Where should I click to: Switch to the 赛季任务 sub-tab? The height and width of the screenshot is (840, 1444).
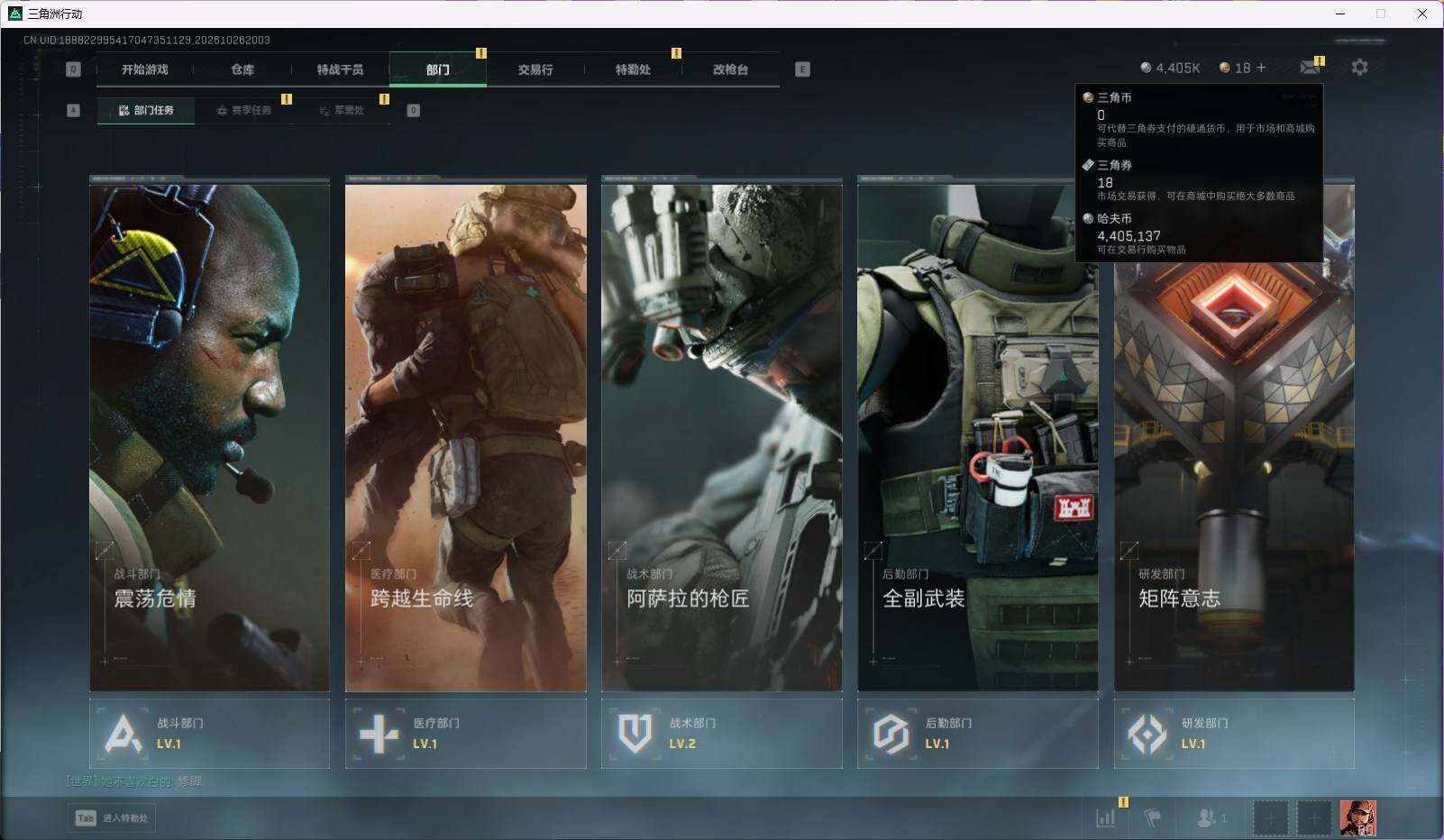(x=243, y=110)
